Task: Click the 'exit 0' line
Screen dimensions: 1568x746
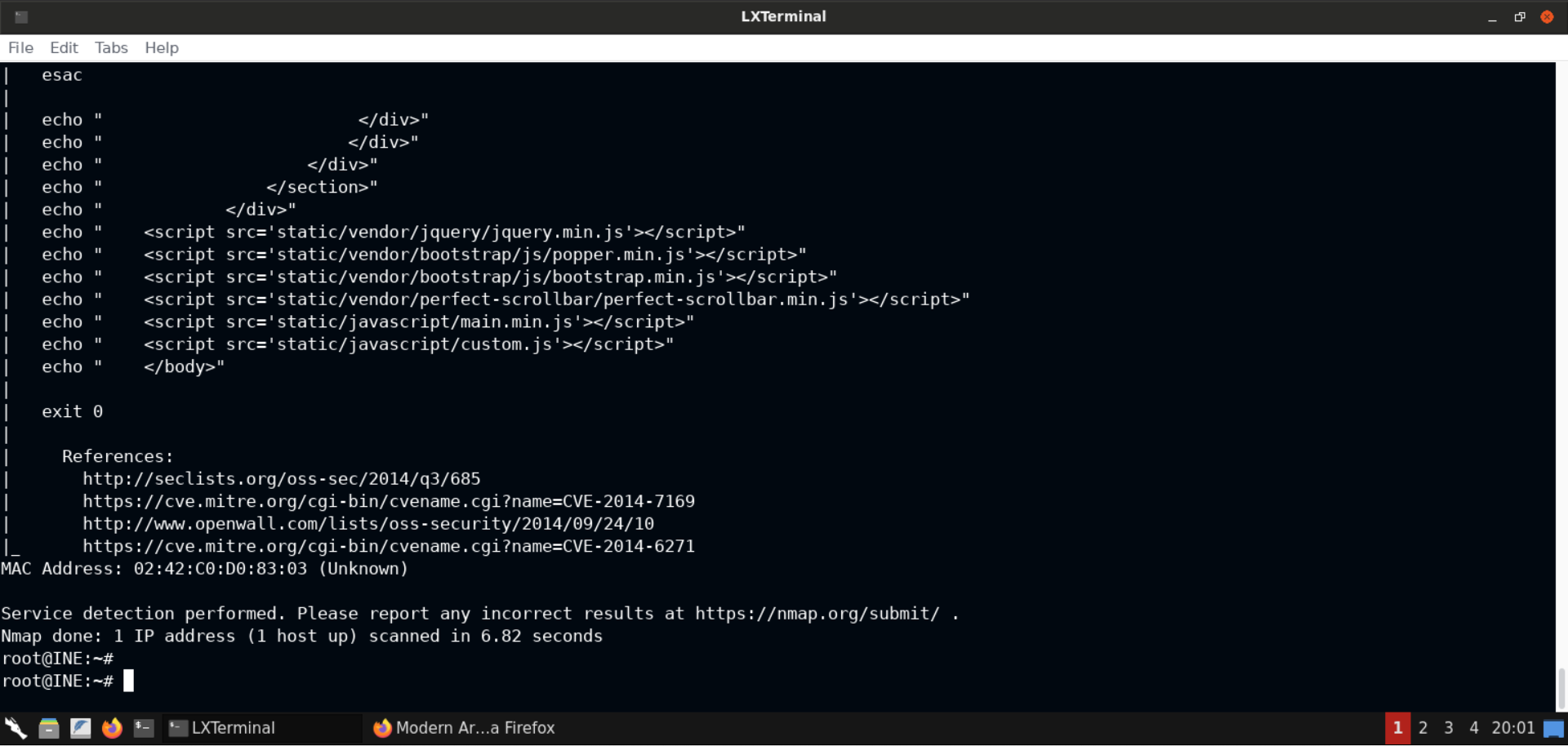Action: 72,411
